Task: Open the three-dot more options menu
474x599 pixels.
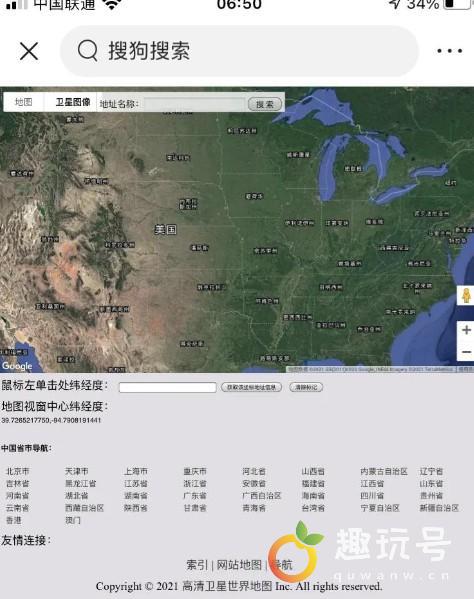Action: 450,51
